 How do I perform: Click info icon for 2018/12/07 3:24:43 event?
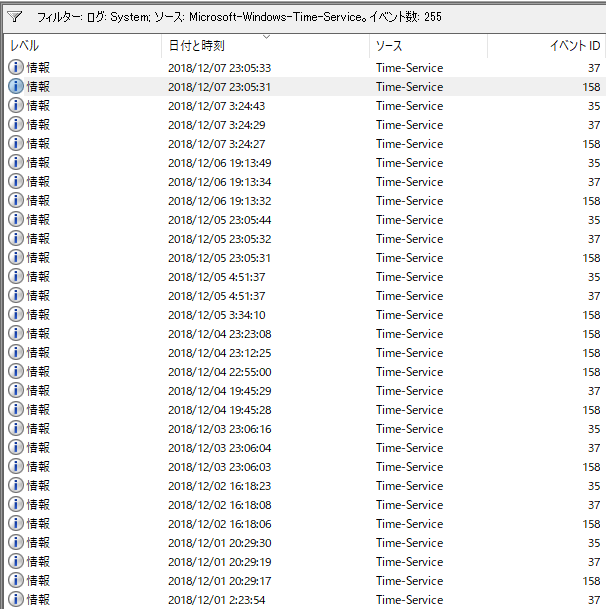coord(16,106)
